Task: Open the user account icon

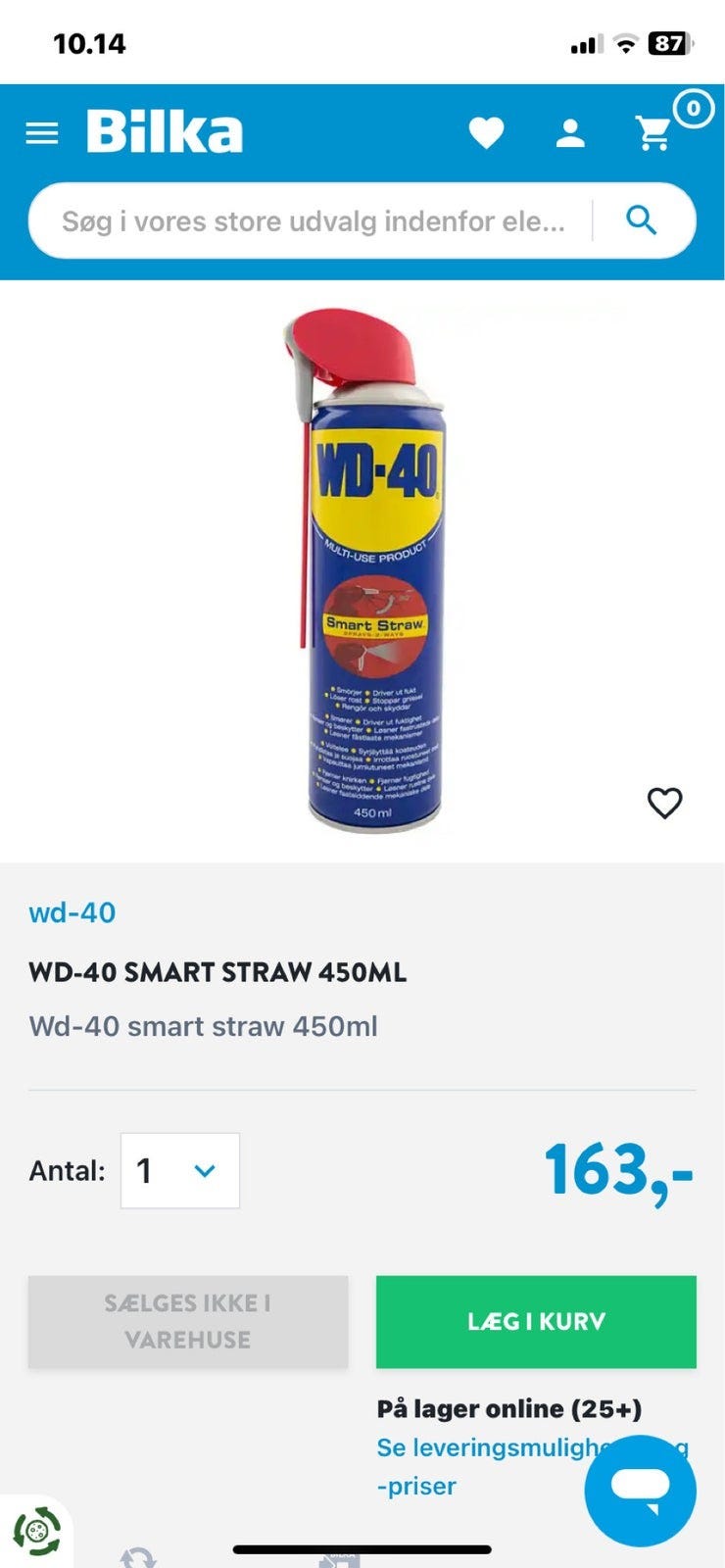Action: (x=570, y=133)
